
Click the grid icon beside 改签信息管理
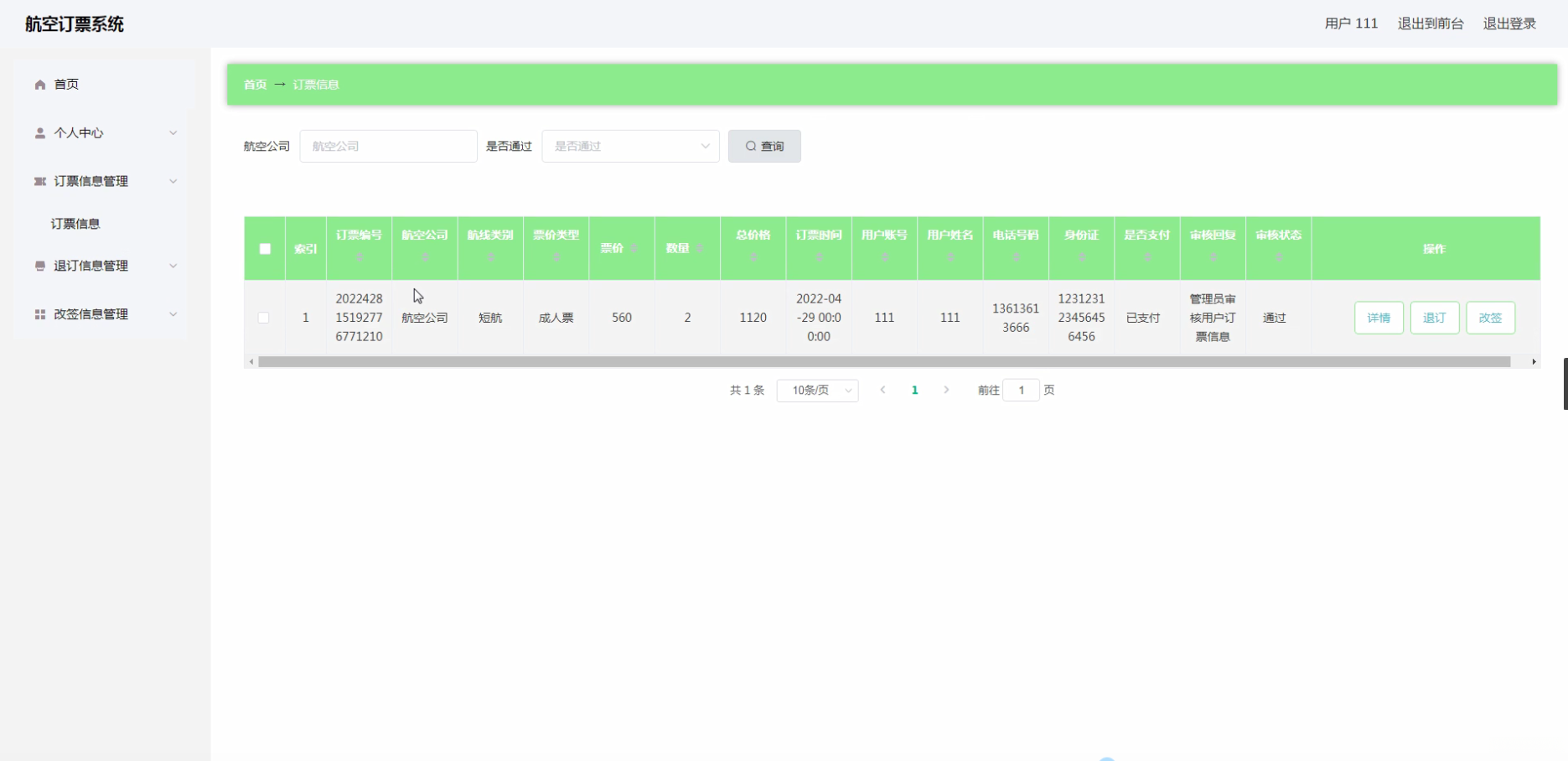pos(40,315)
